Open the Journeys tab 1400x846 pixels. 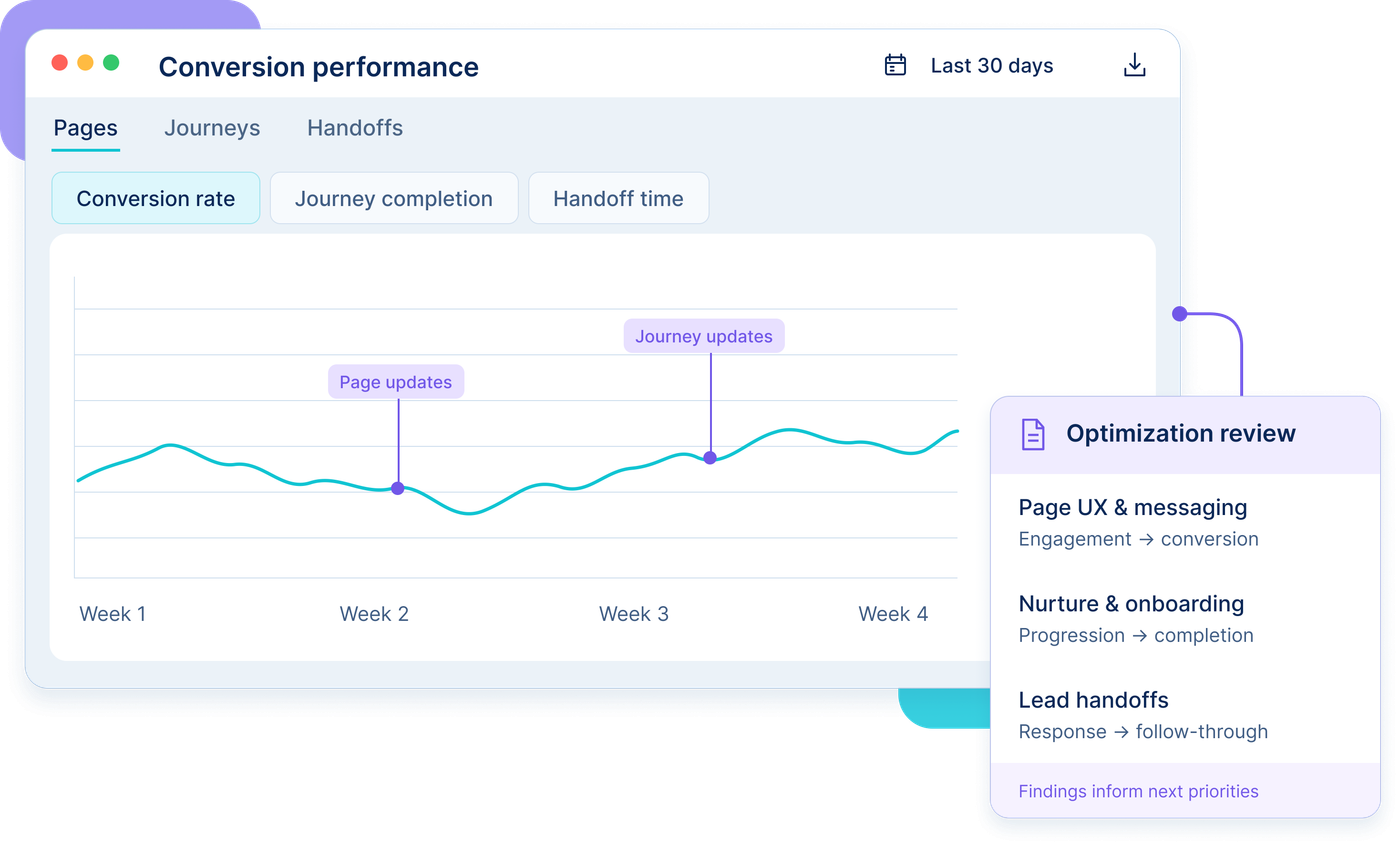pos(212,128)
